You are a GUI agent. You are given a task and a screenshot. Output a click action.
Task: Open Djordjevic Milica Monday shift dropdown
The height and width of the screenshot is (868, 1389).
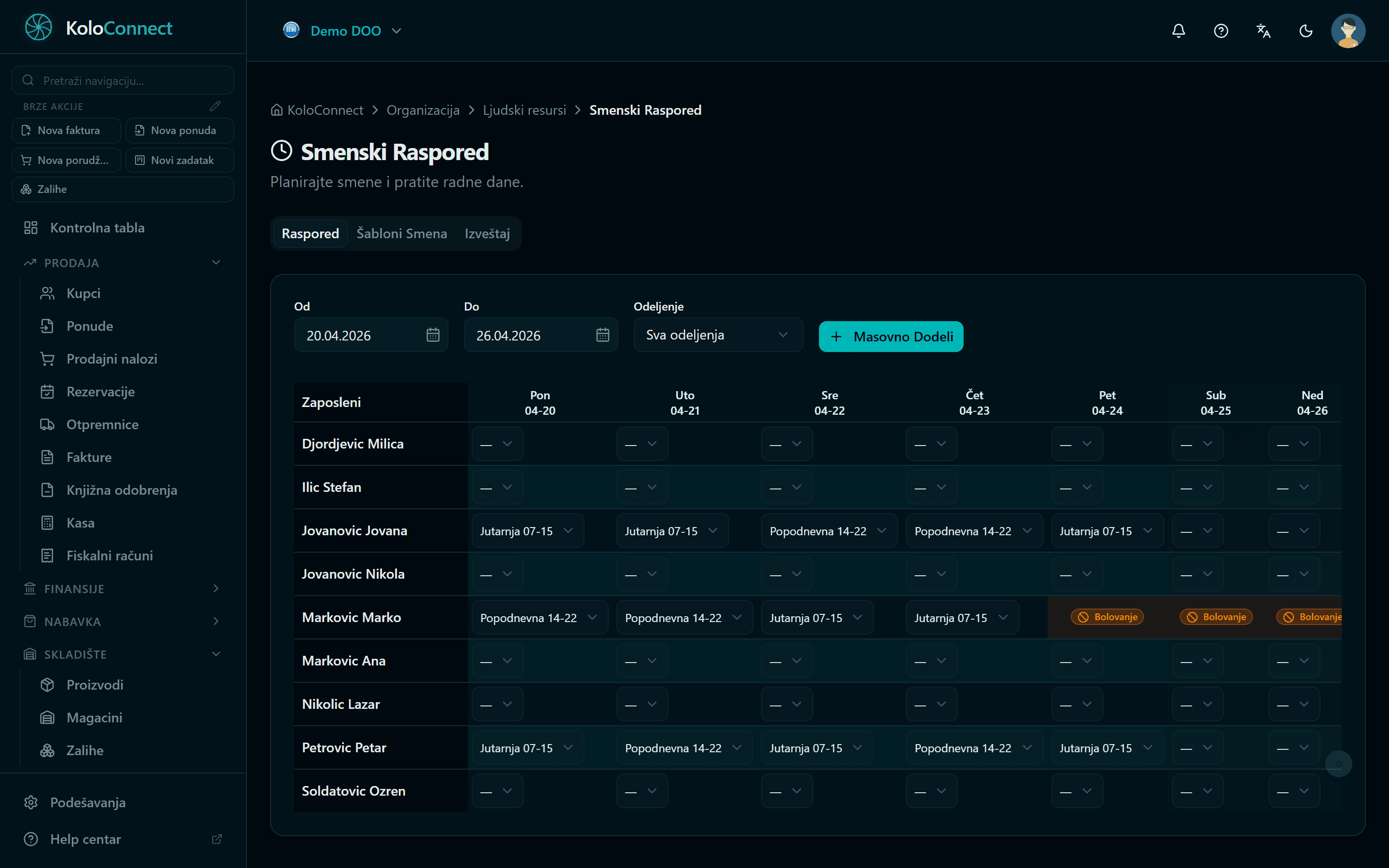coord(497,444)
